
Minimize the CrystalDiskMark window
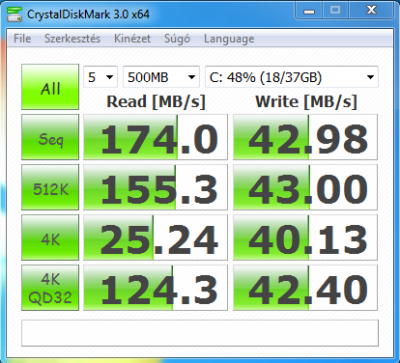coord(310,11)
